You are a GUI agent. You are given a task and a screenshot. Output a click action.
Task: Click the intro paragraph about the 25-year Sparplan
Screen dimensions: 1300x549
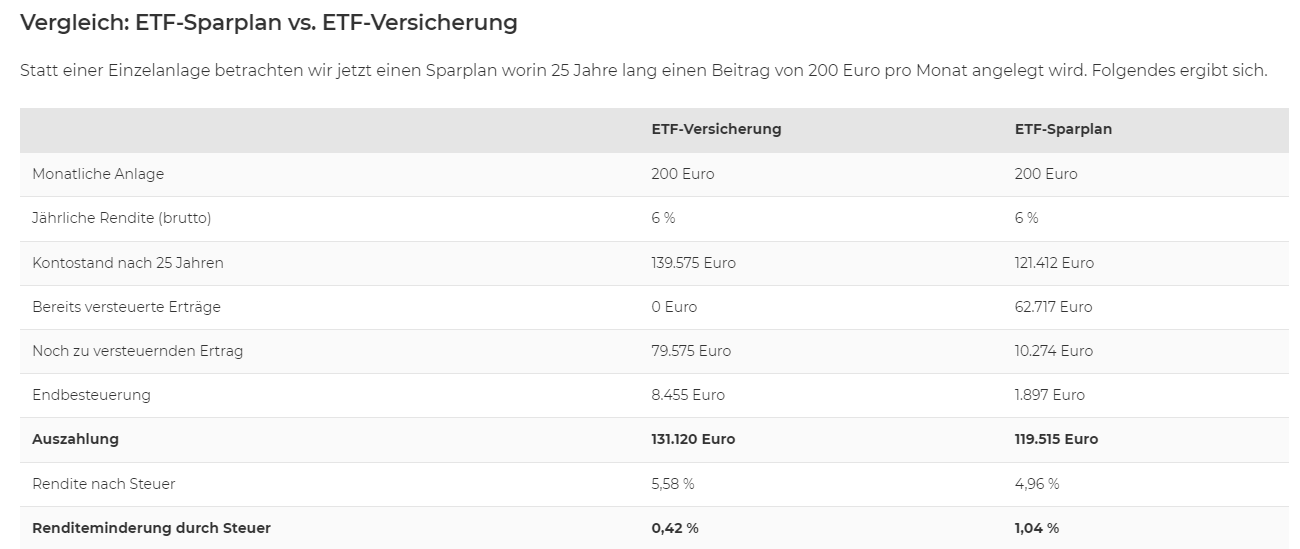click(643, 71)
